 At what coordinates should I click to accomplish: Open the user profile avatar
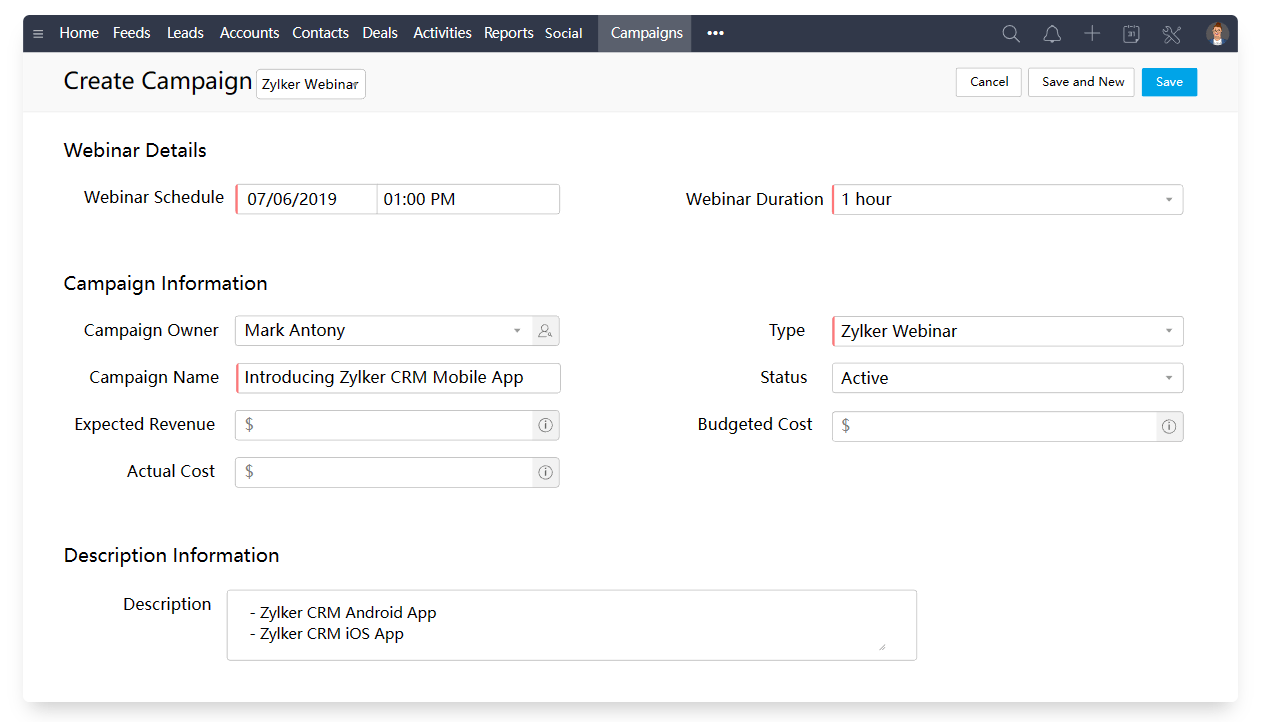1217,34
